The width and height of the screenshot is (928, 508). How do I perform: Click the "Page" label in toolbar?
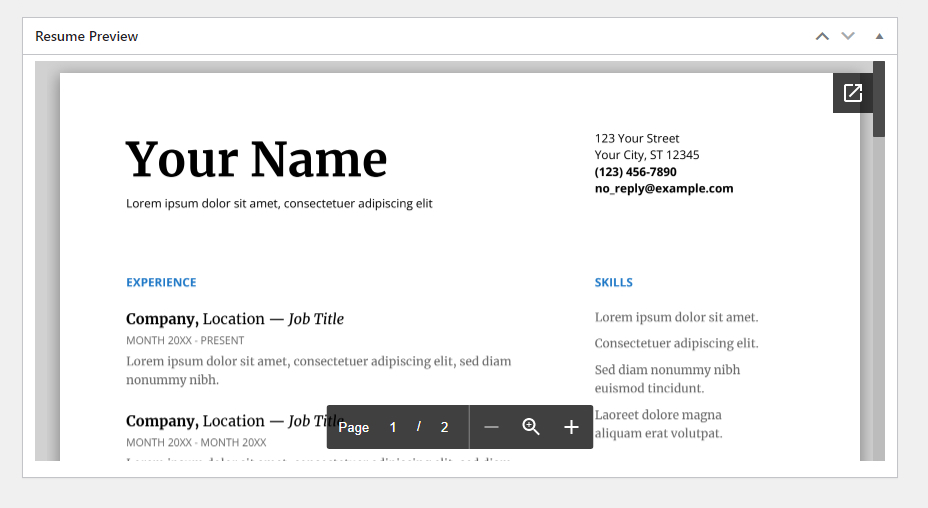(354, 427)
